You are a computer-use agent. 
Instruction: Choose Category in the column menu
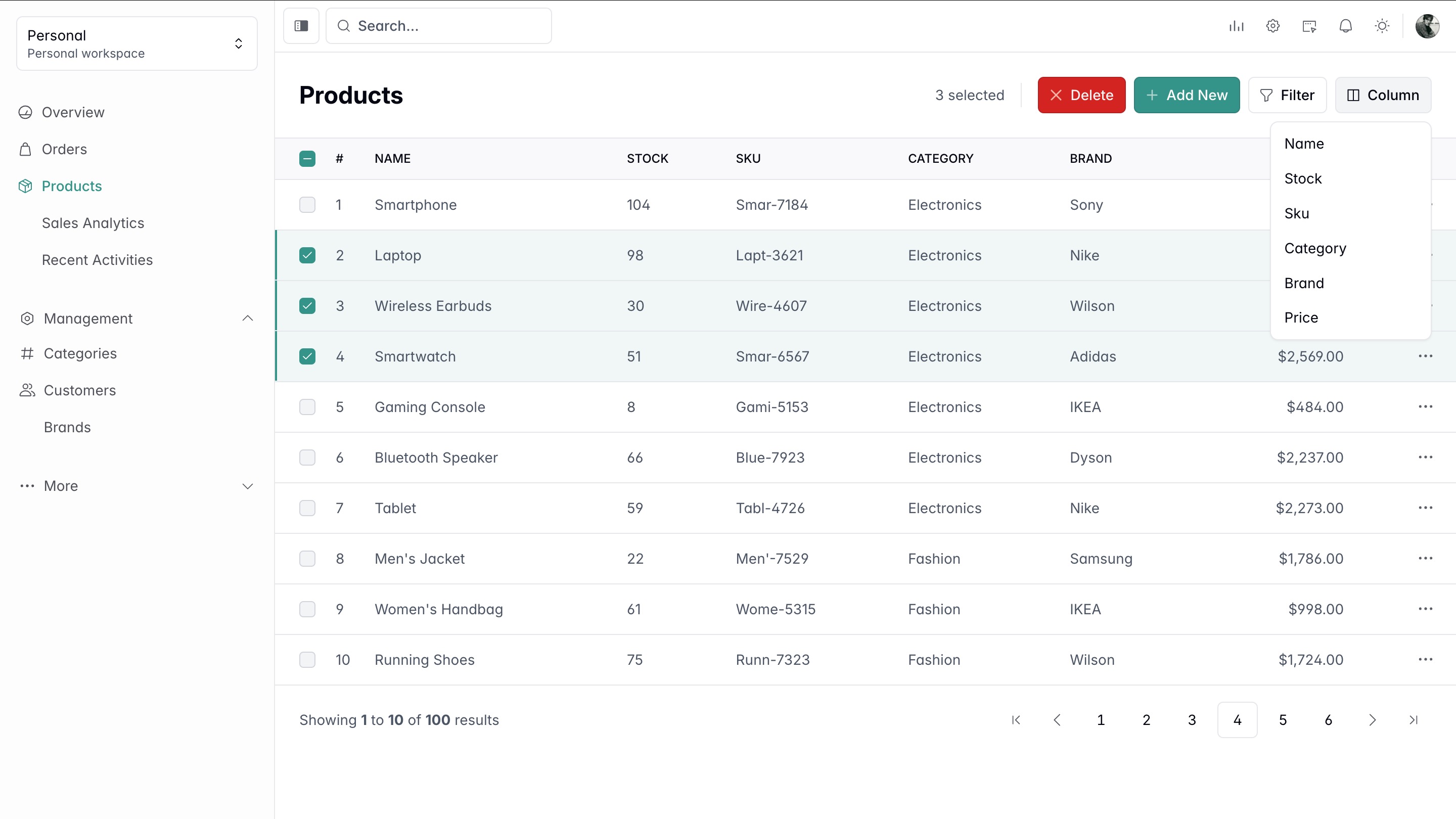[1314, 248]
